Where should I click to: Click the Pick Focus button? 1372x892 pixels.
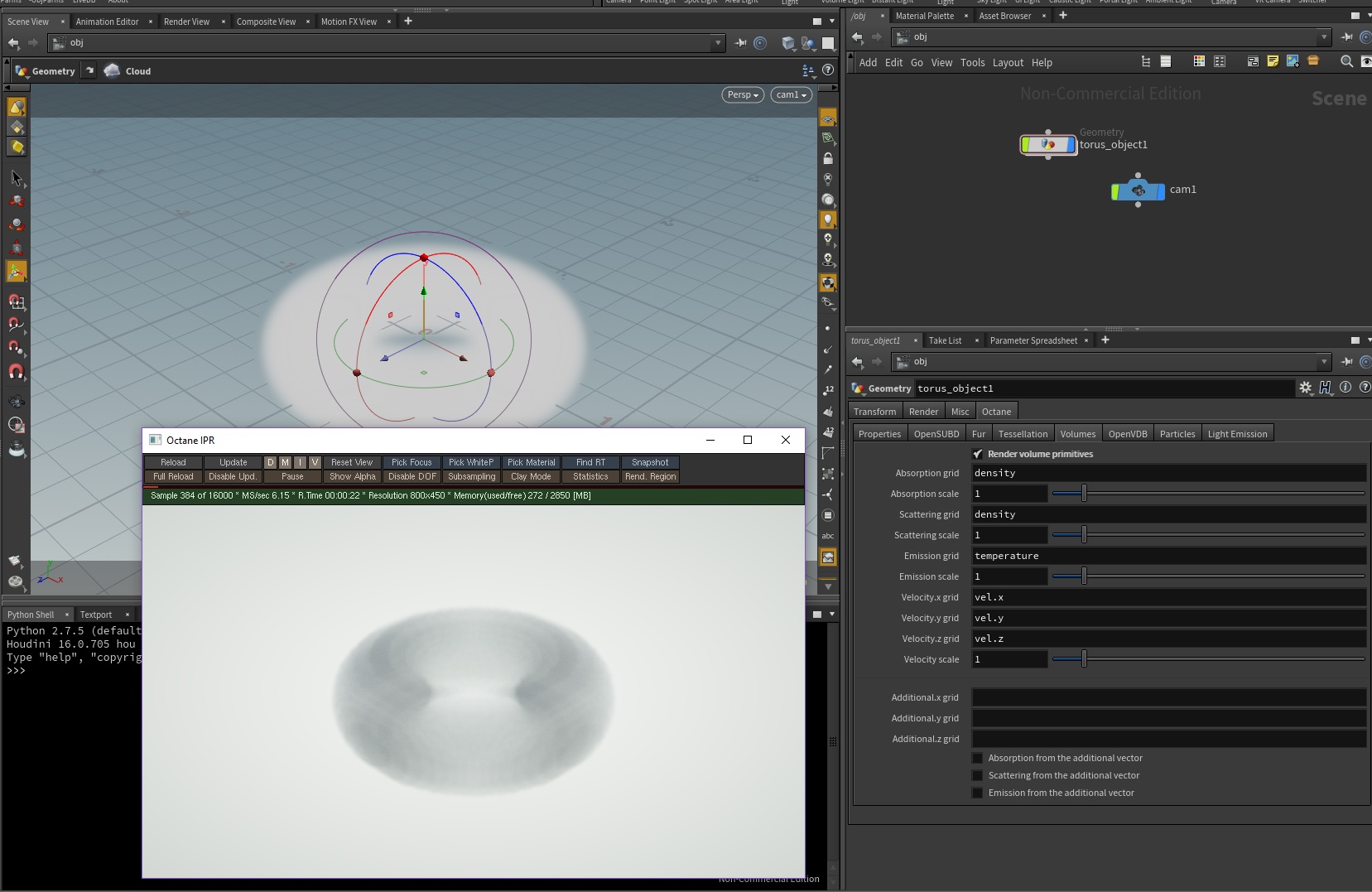pyautogui.click(x=412, y=462)
